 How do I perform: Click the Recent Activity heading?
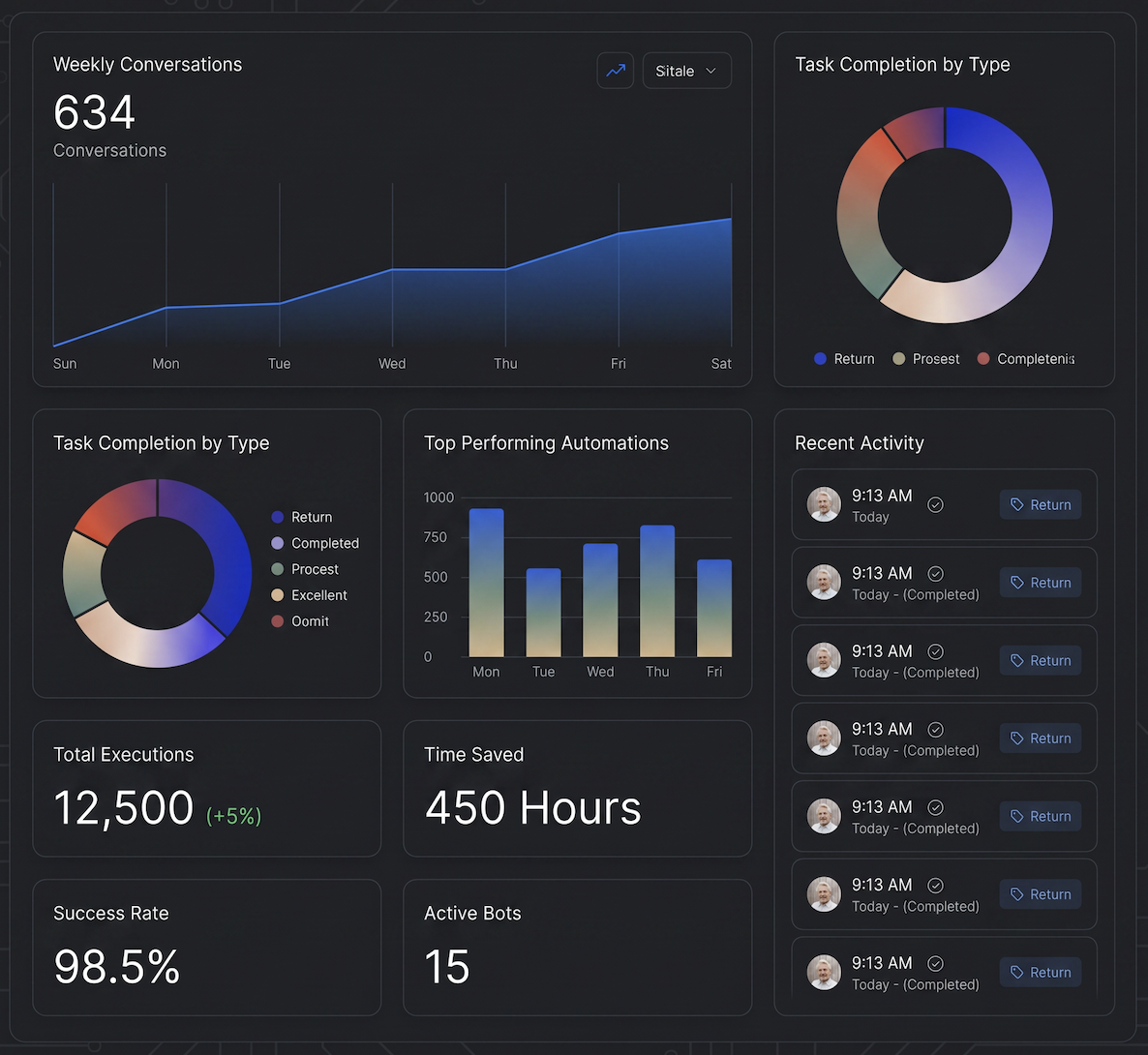point(860,443)
